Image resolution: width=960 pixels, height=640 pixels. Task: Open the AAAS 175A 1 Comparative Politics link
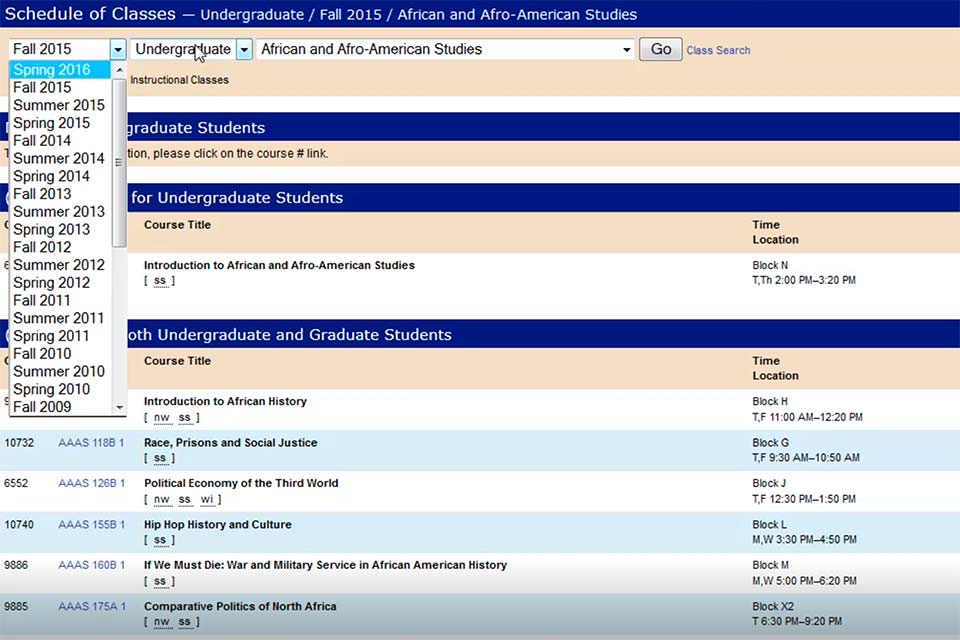91,606
